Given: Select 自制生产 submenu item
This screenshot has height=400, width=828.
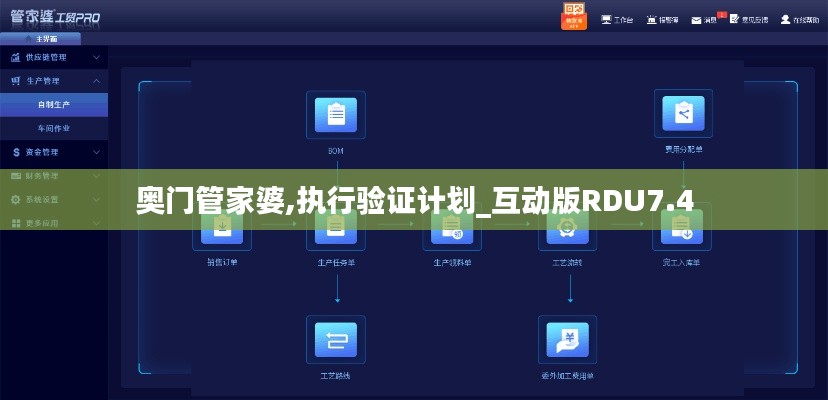Looking at the screenshot, I should 54,105.
